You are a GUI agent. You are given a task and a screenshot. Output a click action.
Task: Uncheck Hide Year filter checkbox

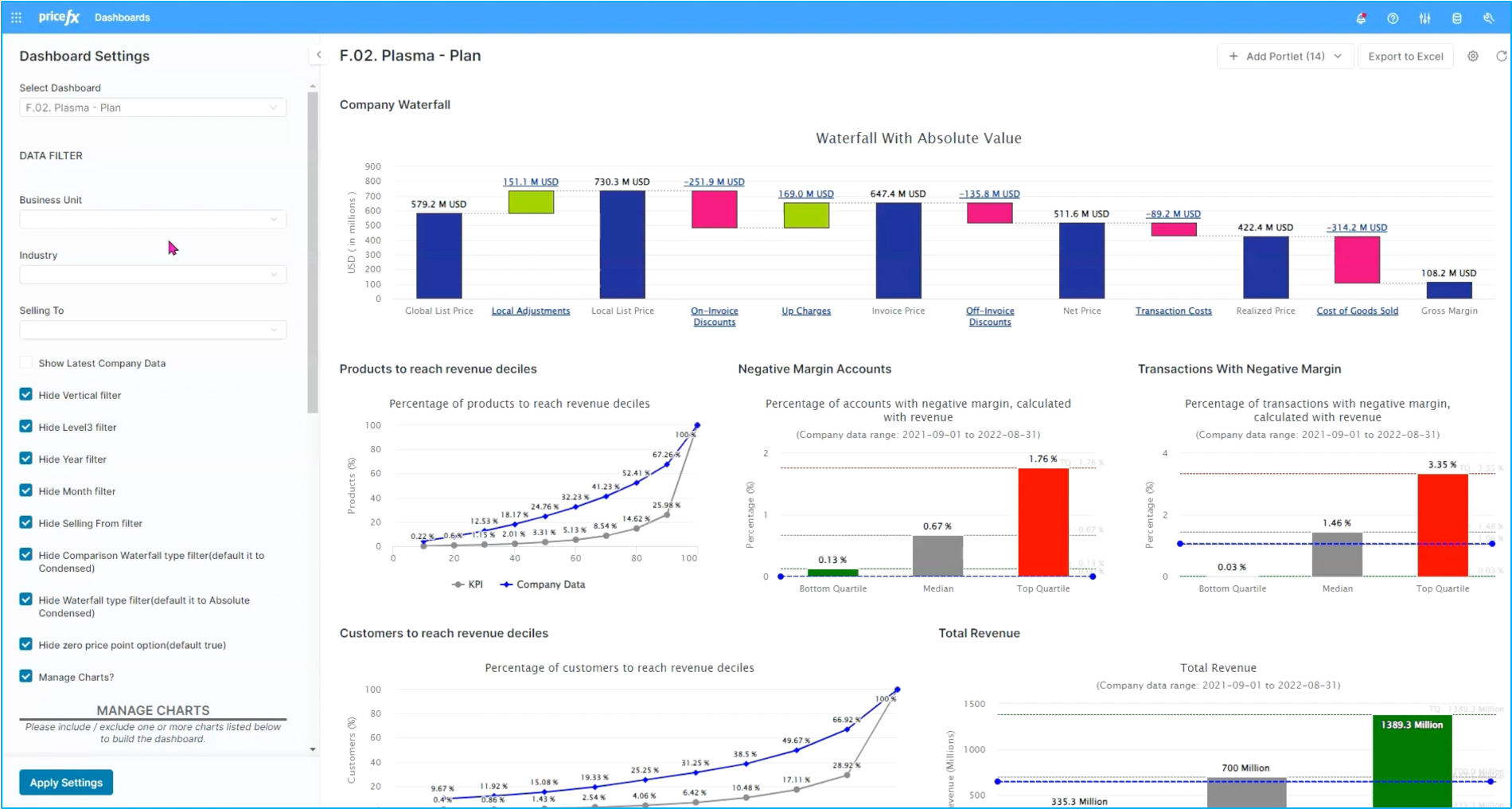(26, 459)
